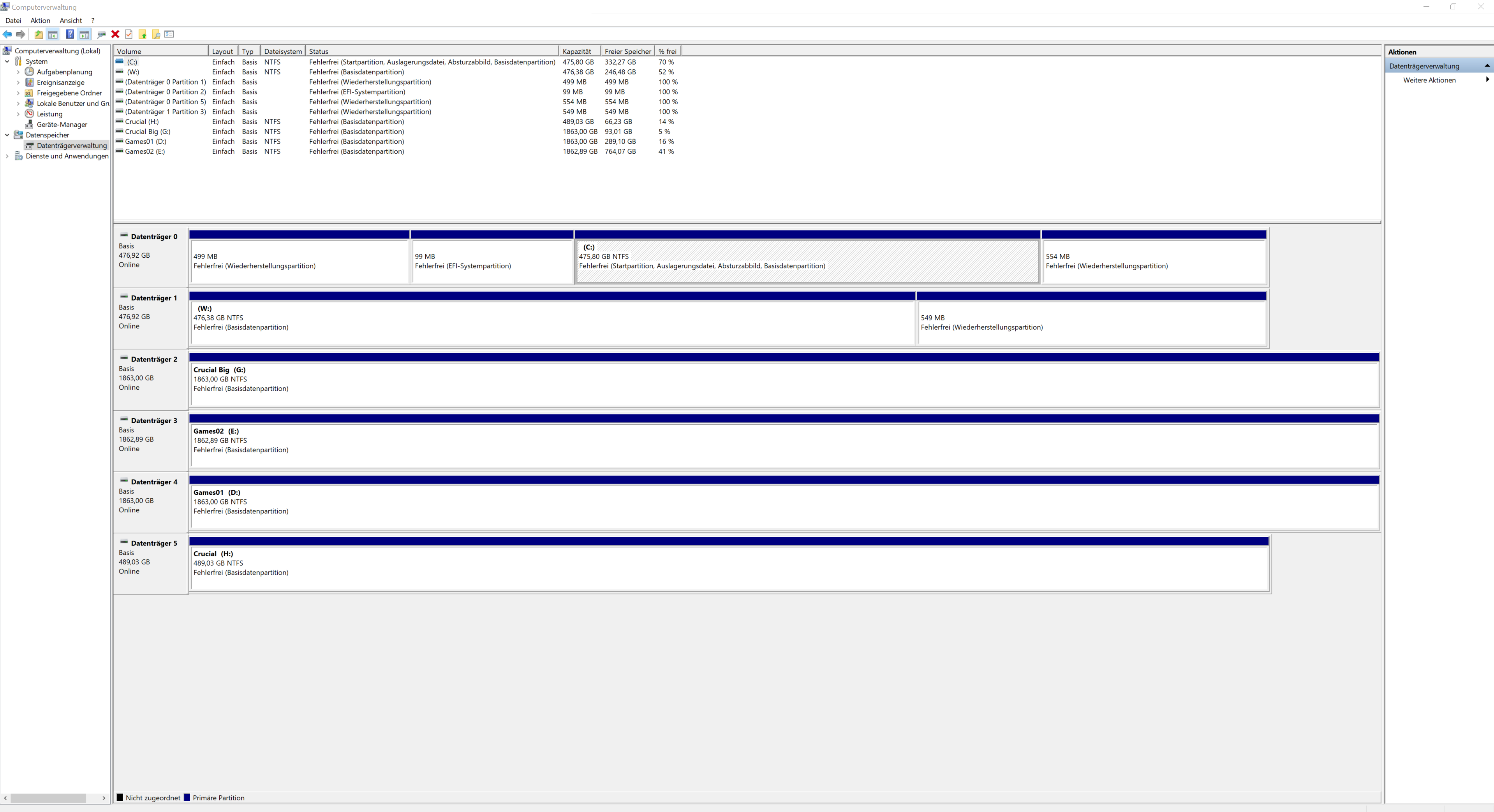Image resolution: width=1494 pixels, height=812 pixels.
Task: Open Help via the blue question mark icon
Action: (70, 34)
